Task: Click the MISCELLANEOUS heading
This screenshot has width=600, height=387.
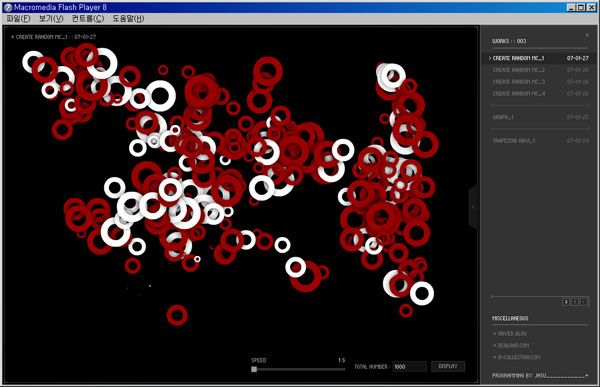Action: 510,318
